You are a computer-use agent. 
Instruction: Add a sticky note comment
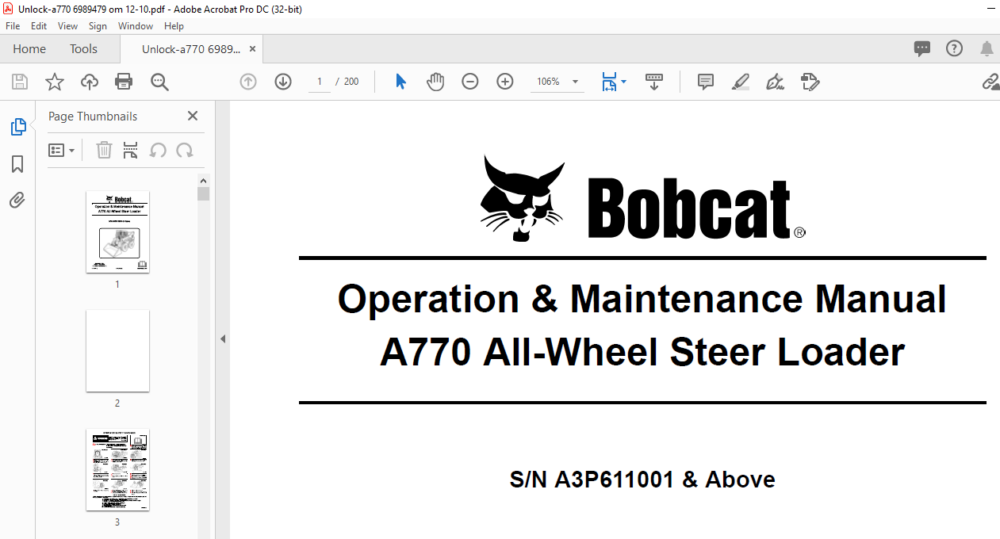point(705,82)
